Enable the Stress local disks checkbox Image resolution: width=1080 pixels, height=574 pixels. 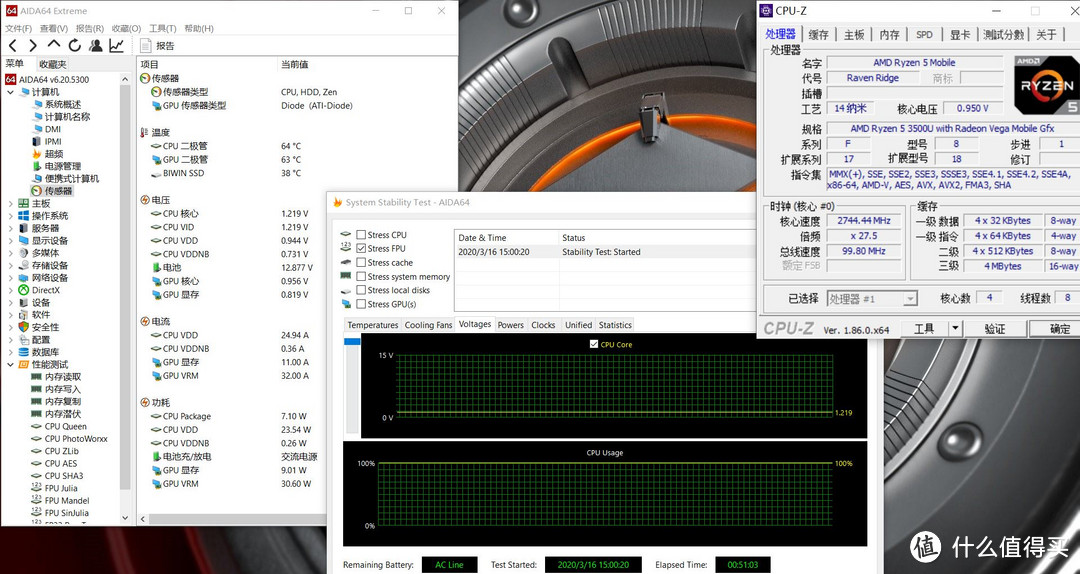[361, 290]
